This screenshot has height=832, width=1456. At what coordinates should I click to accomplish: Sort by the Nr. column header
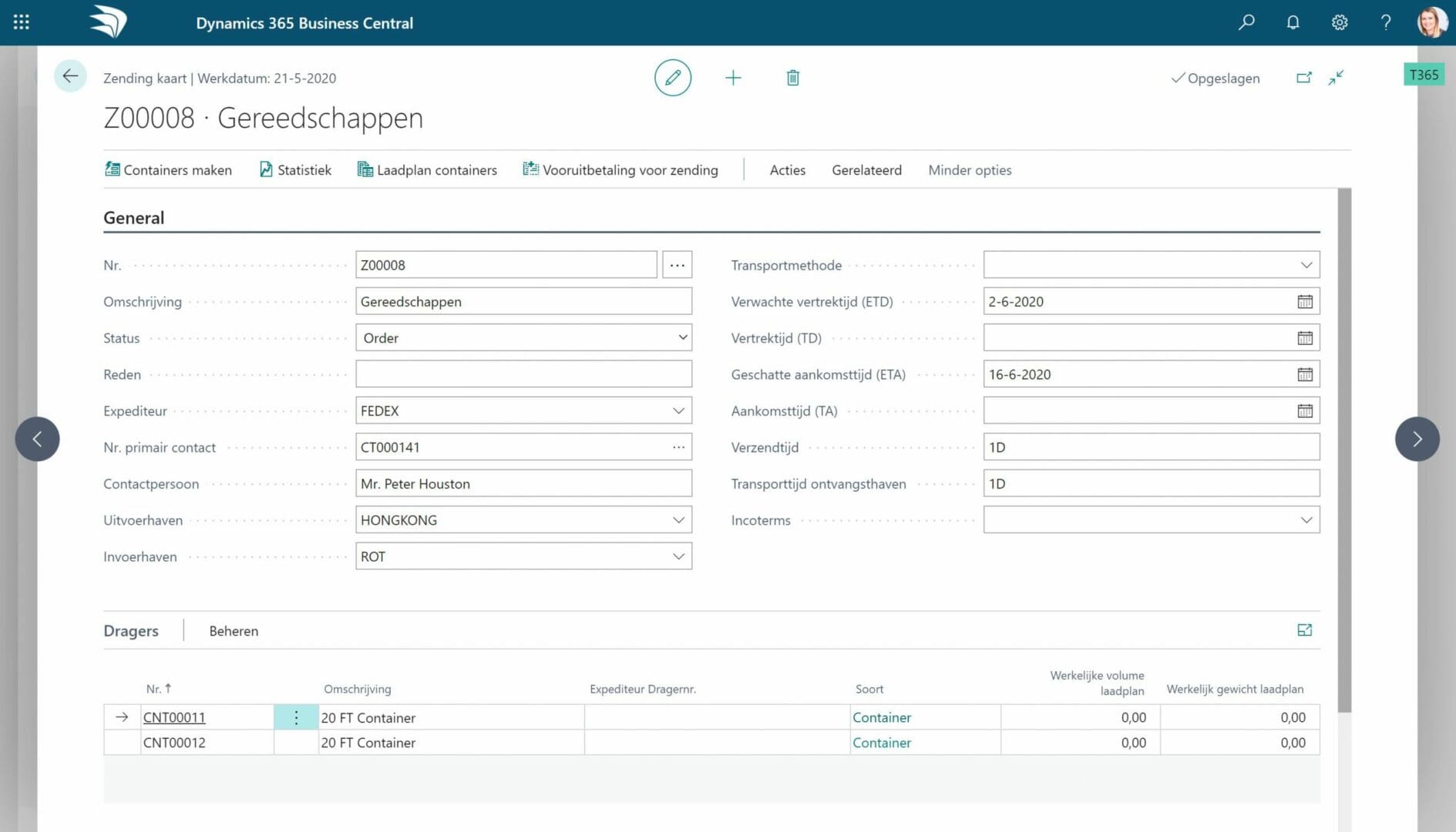(x=158, y=689)
